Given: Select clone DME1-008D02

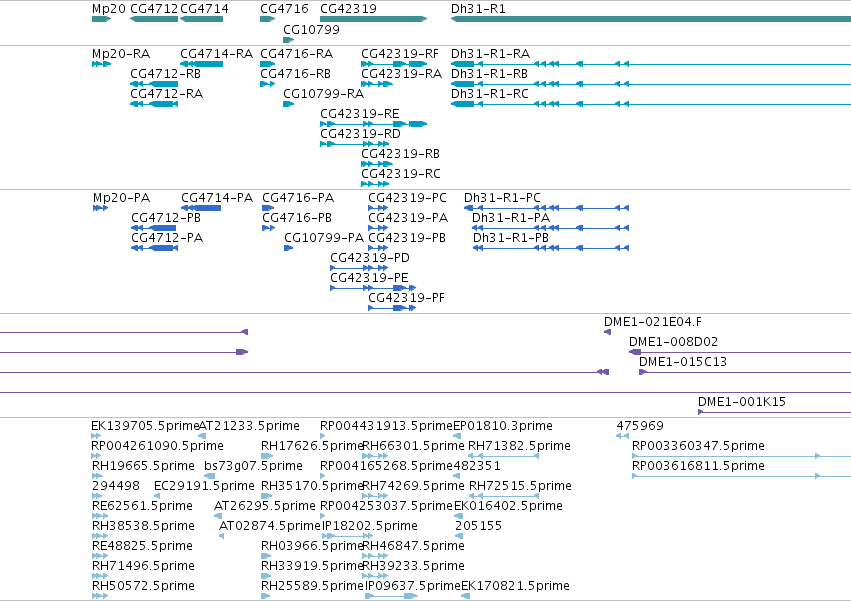Looking at the screenshot, I should click(x=674, y=343).
